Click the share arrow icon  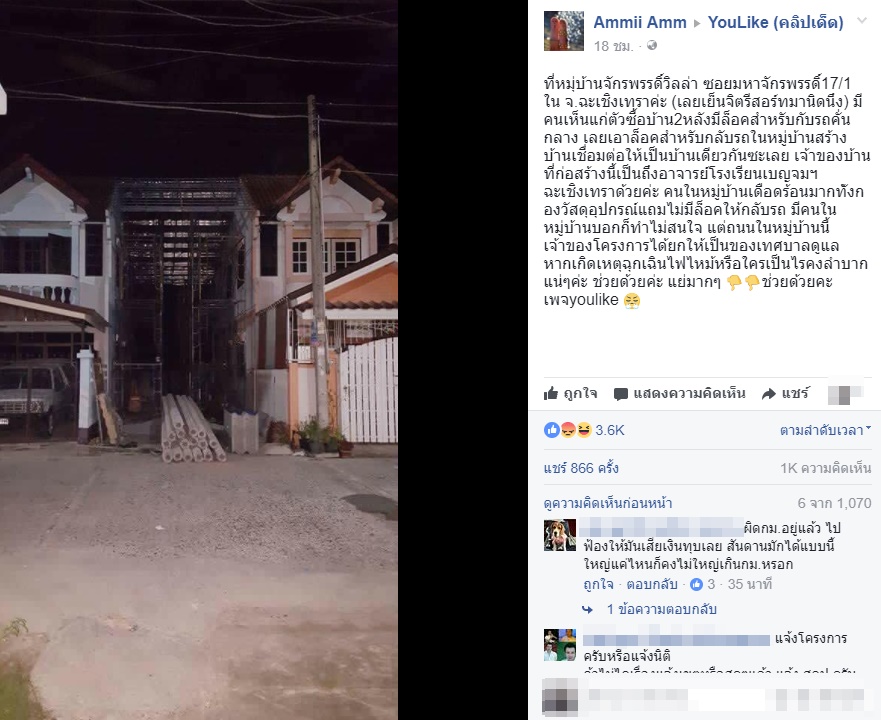click(769, 394)
